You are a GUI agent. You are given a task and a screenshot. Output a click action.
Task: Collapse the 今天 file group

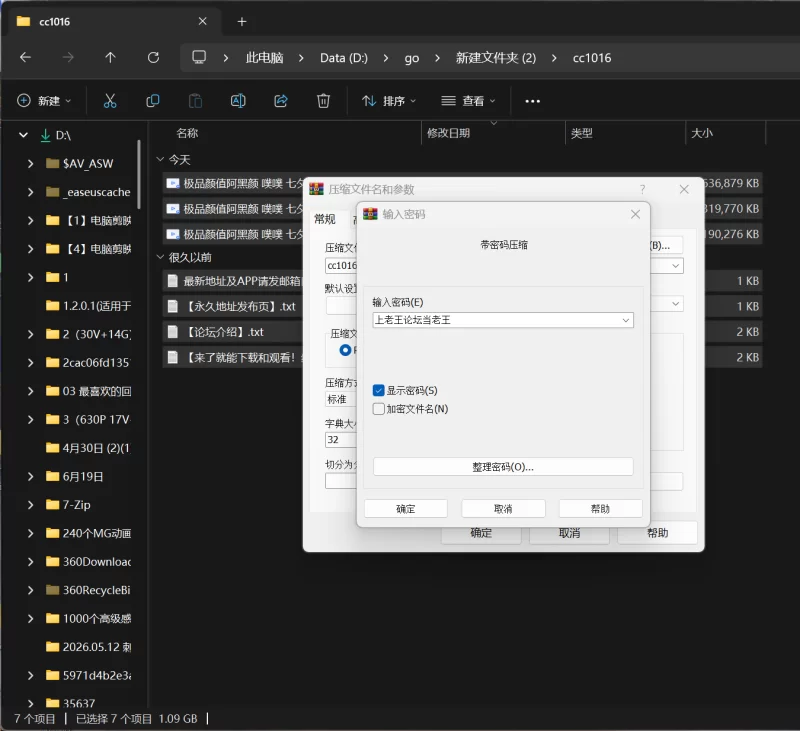160,160
